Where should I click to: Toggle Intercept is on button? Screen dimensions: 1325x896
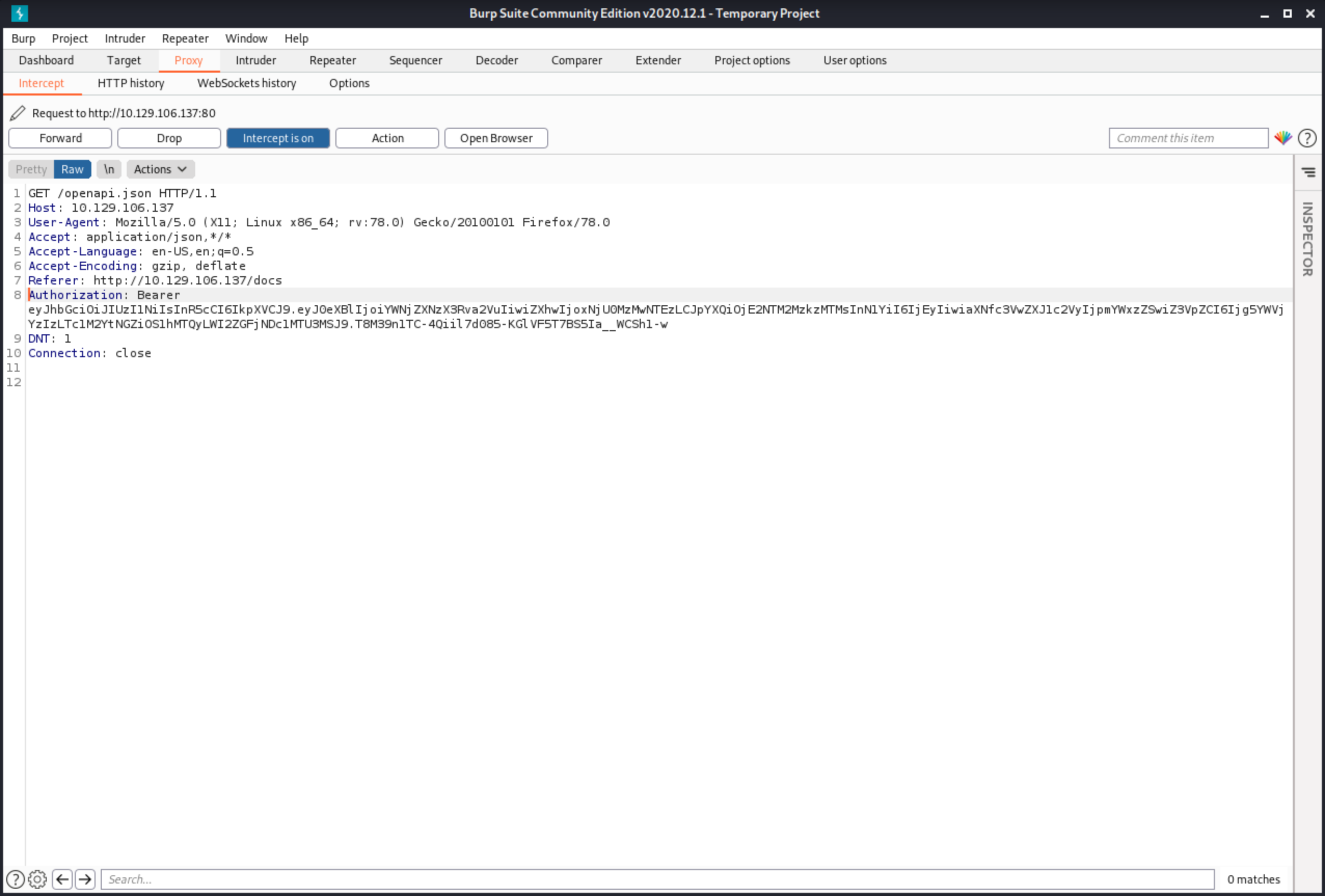(278, 138)
